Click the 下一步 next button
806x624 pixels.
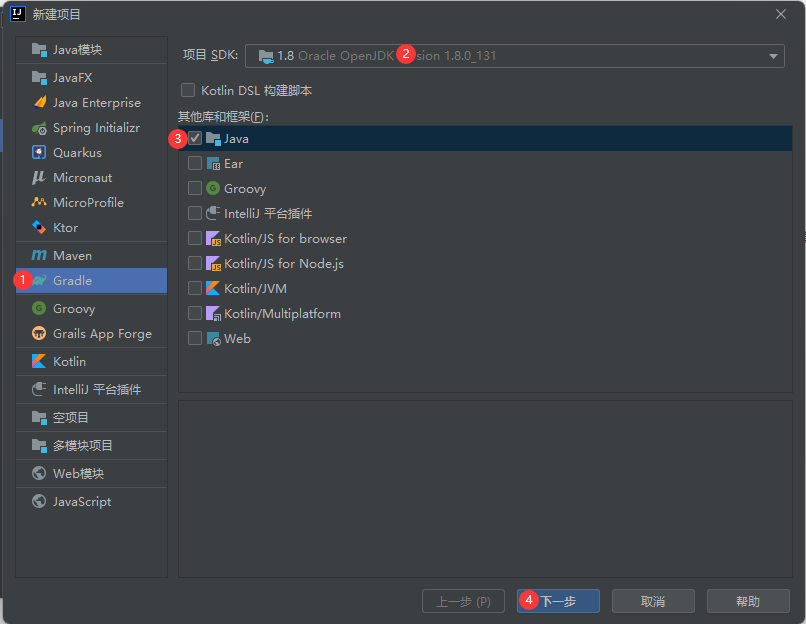pos(558,601)
